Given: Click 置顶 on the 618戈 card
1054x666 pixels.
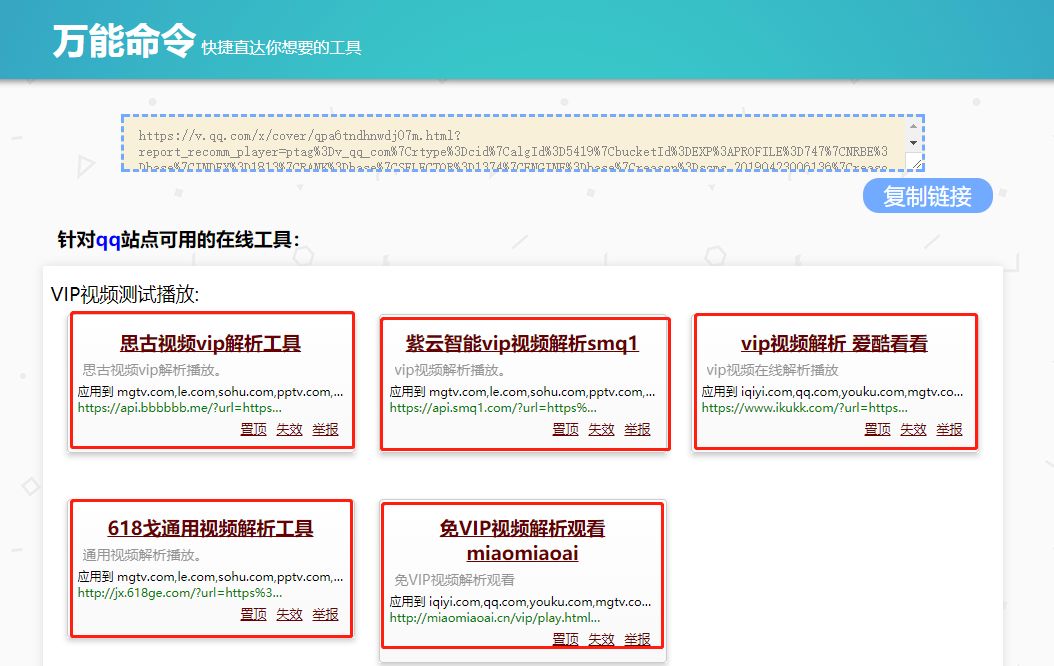Looking at the screenshot, I should coord(253,614).
